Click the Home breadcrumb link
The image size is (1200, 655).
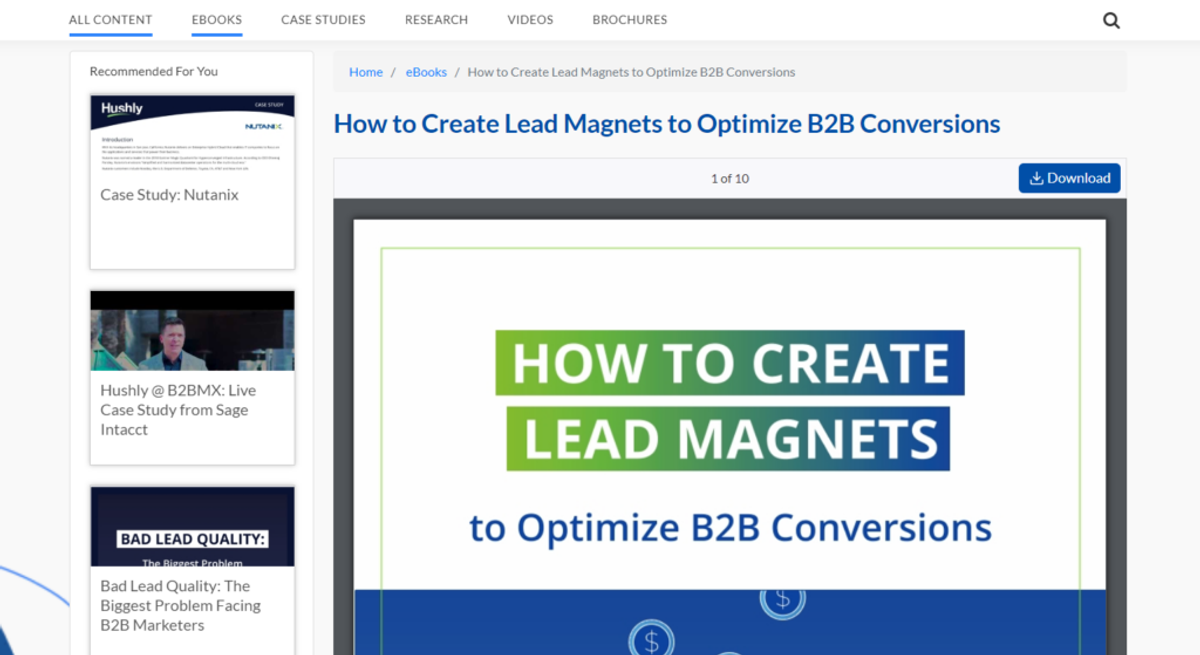click(x=366, y=72)
